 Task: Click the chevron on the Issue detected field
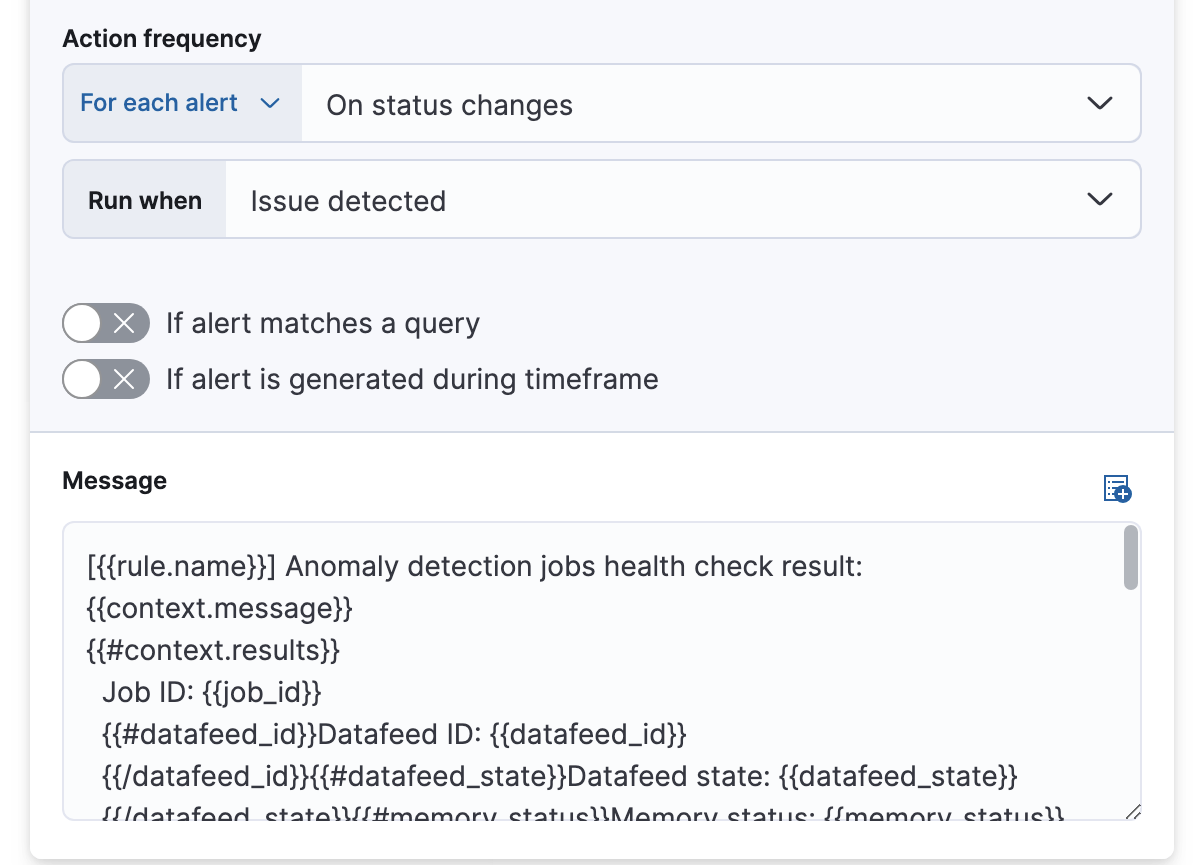coord(1099,199)
